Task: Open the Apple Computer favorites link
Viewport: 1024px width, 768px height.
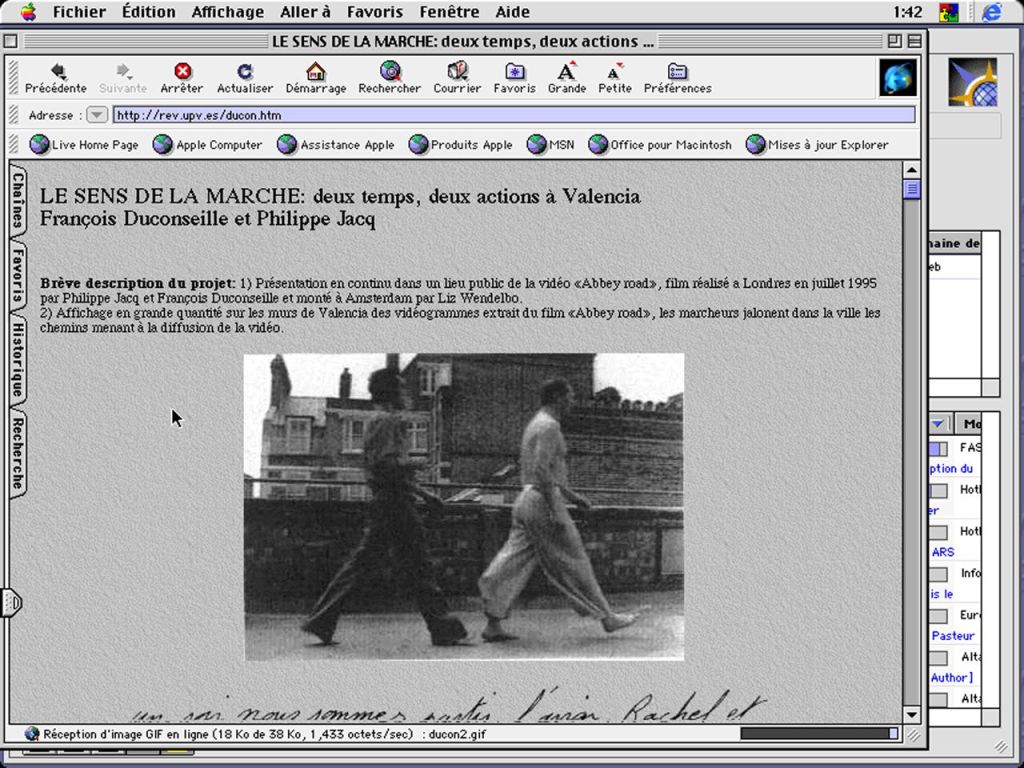Action: 208,145
